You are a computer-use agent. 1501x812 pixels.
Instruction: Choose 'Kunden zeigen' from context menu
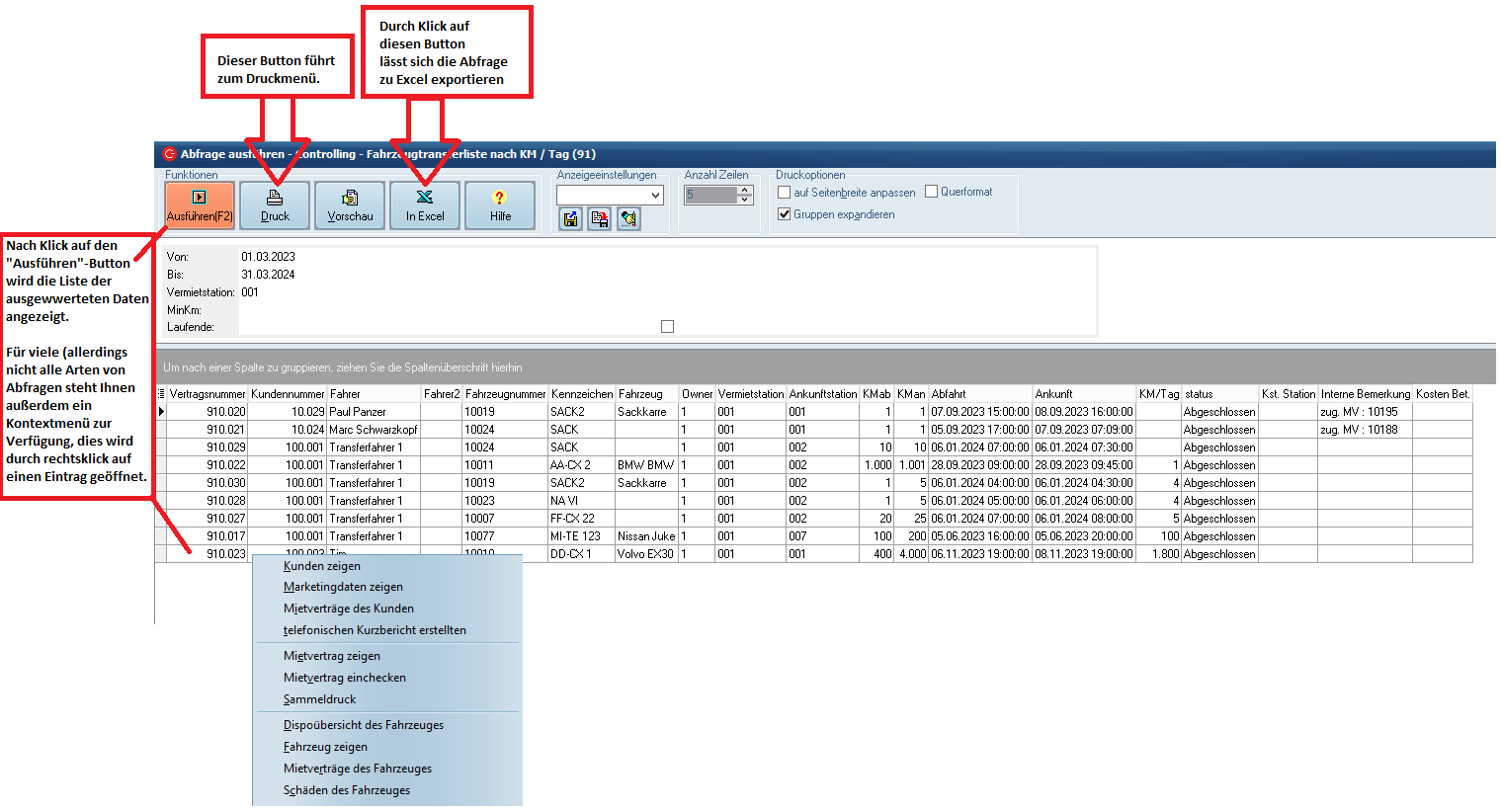[x=322, y=566]
